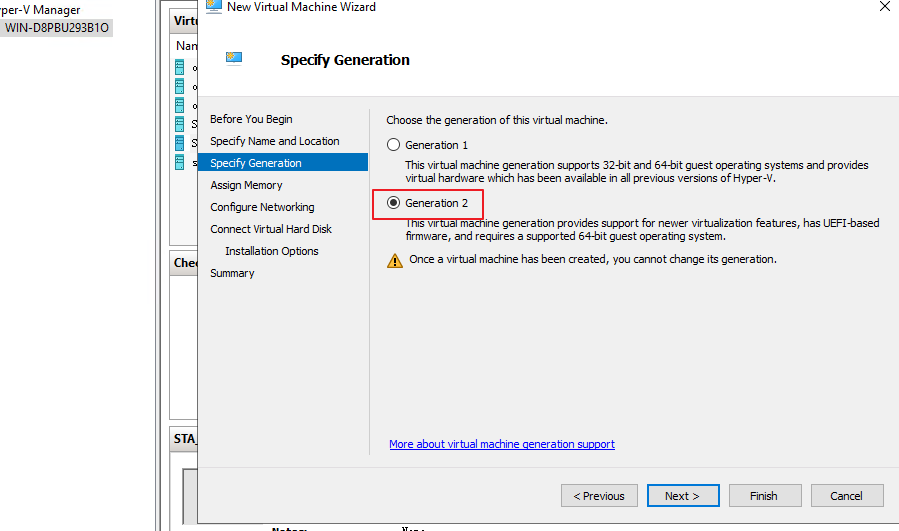Cancel the New Virtual Machine Wizard
This screenshot has width=899, height=531.
(845, 495)
